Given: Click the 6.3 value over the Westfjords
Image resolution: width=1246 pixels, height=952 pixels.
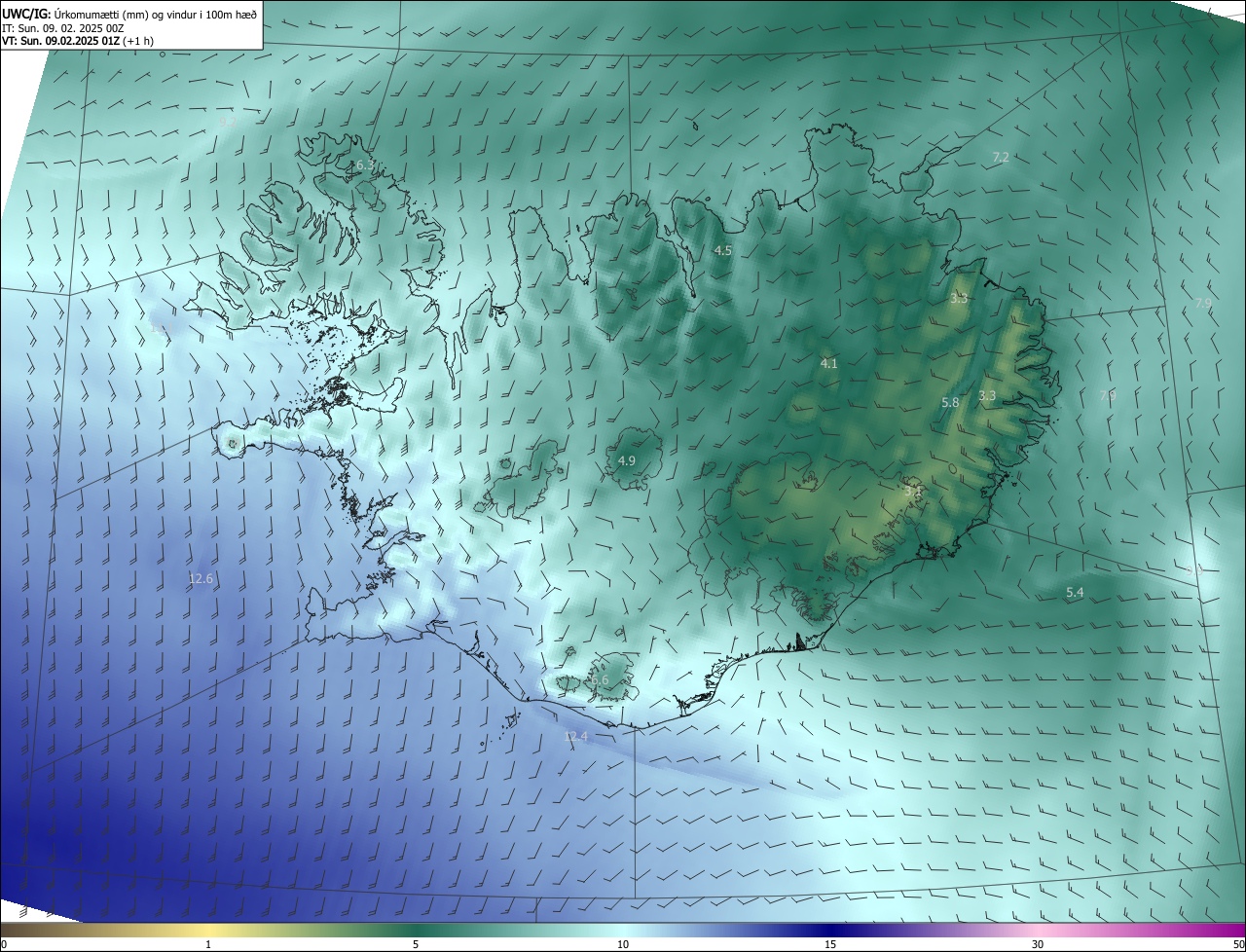Looking at the screenshot, I should 363,165.
